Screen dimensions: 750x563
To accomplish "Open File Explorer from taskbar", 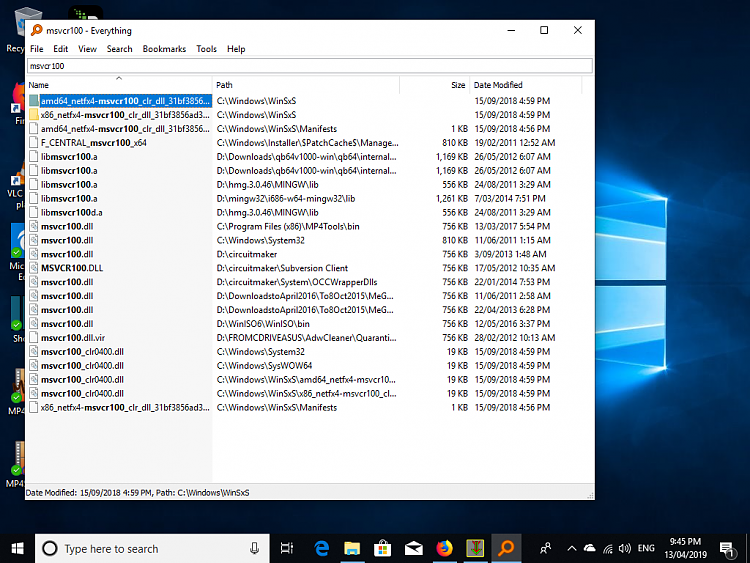I will 352,549.
